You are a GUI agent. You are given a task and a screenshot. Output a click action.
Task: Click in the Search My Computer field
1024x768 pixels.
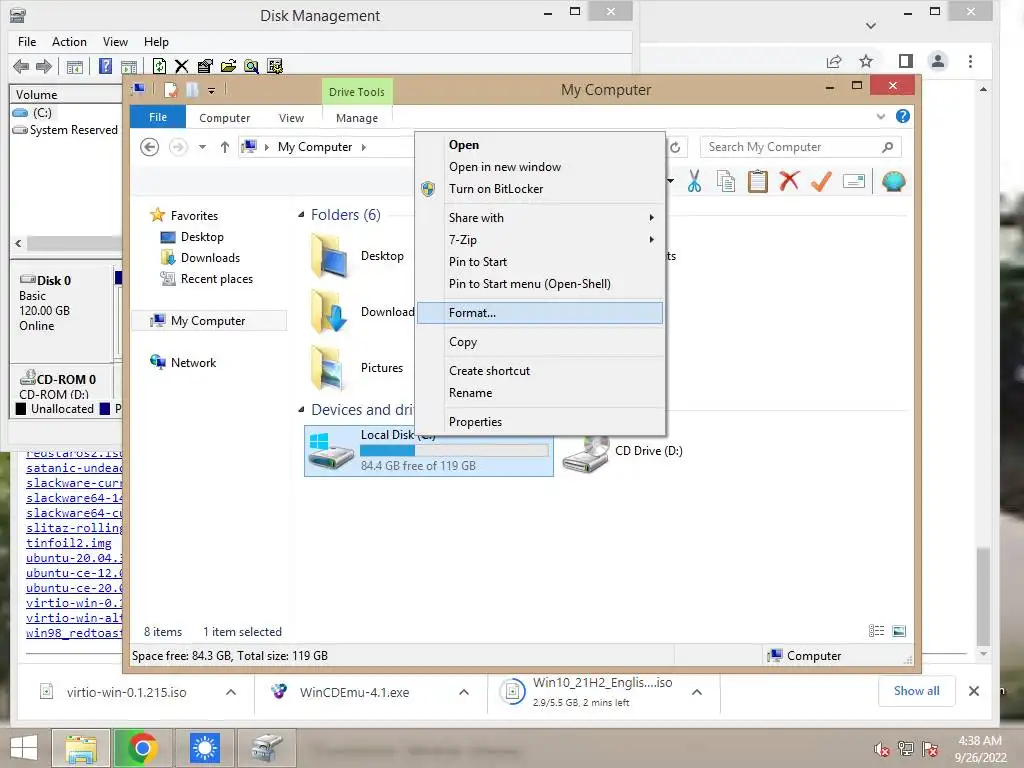792,148
